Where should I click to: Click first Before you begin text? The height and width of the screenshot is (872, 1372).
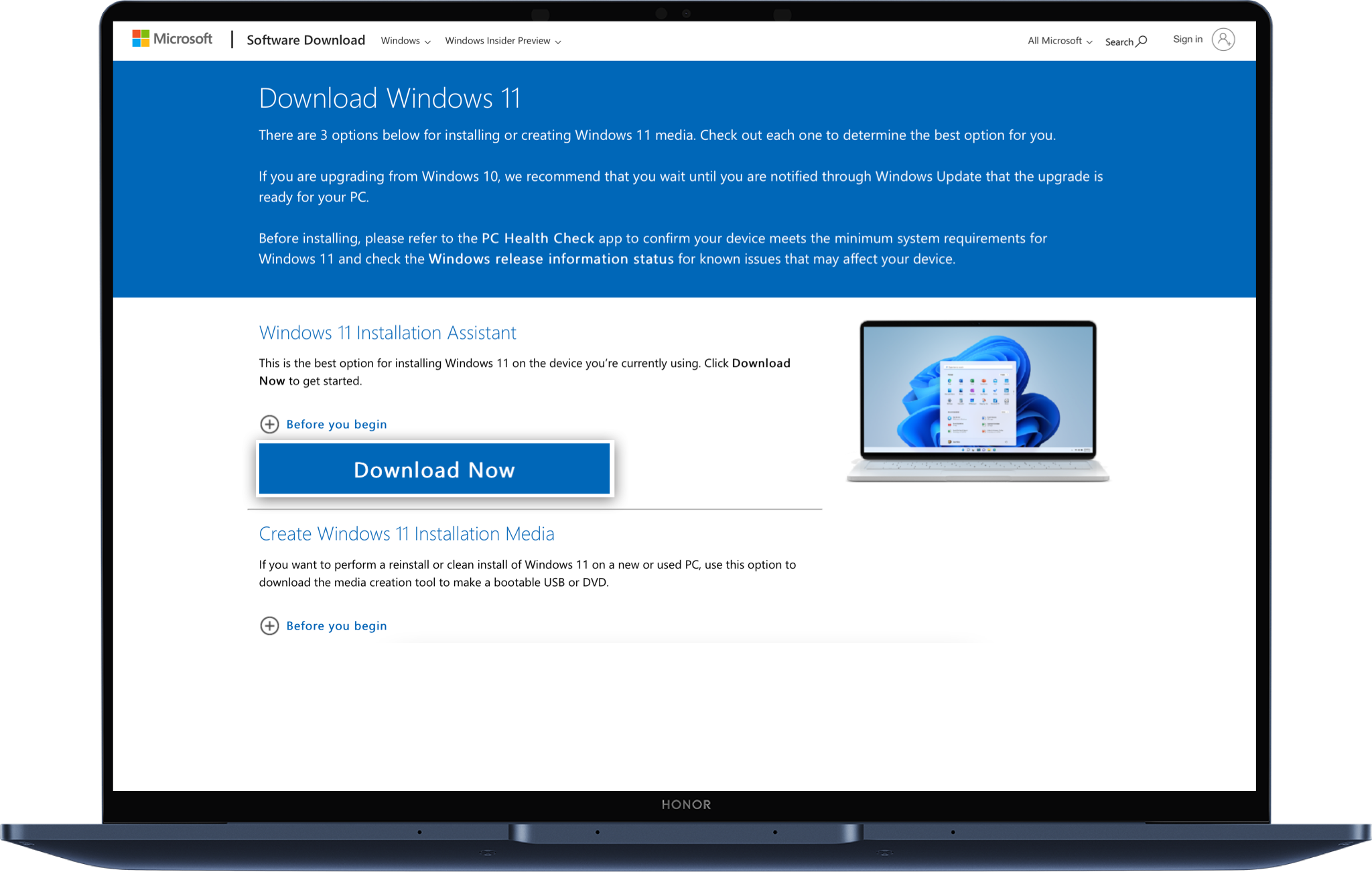(x=336, y=424)
